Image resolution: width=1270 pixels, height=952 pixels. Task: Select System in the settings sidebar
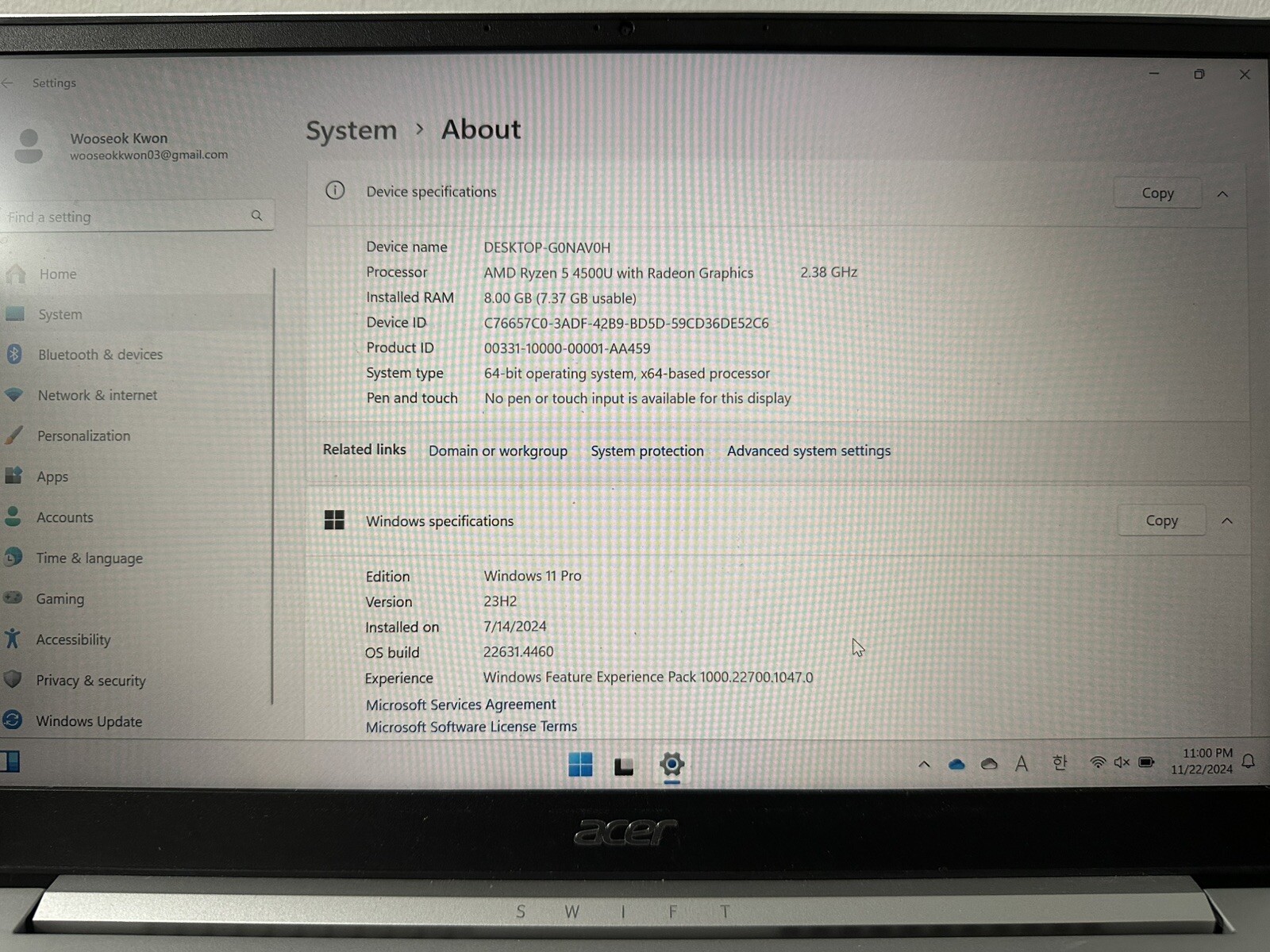[135, 314]
